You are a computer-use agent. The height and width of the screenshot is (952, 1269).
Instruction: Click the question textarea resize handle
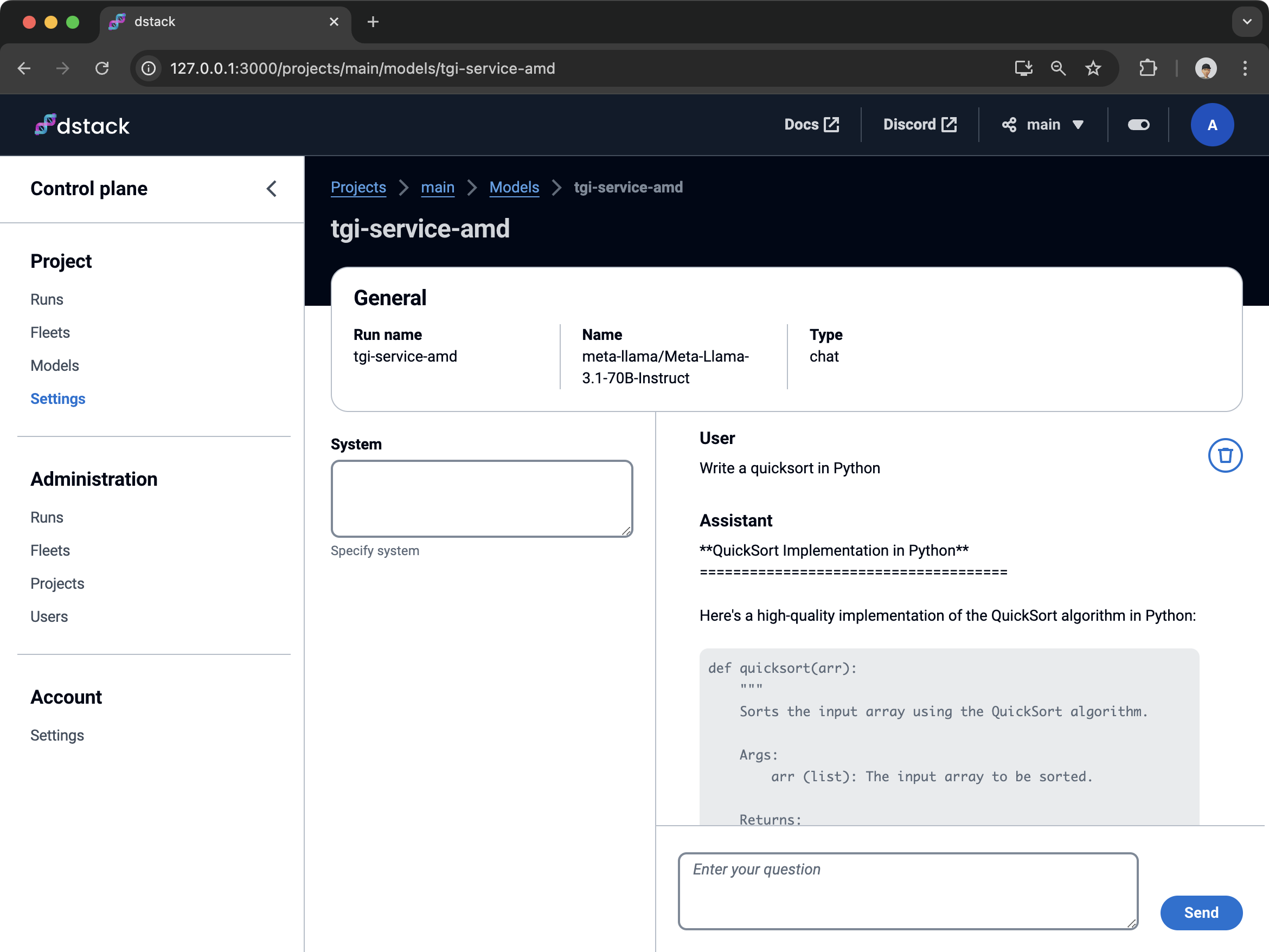(1131, 923)
